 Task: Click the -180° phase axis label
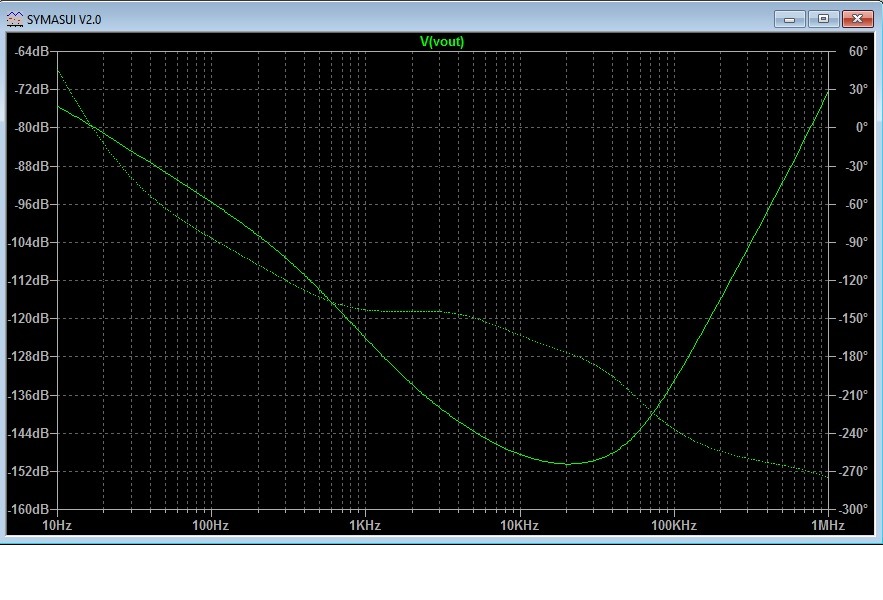coord(854,356)
